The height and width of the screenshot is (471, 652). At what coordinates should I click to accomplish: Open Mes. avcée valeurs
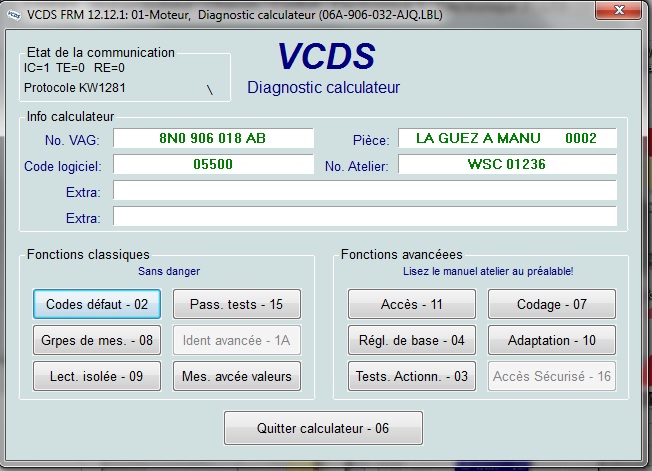click(x=237, y=376)
